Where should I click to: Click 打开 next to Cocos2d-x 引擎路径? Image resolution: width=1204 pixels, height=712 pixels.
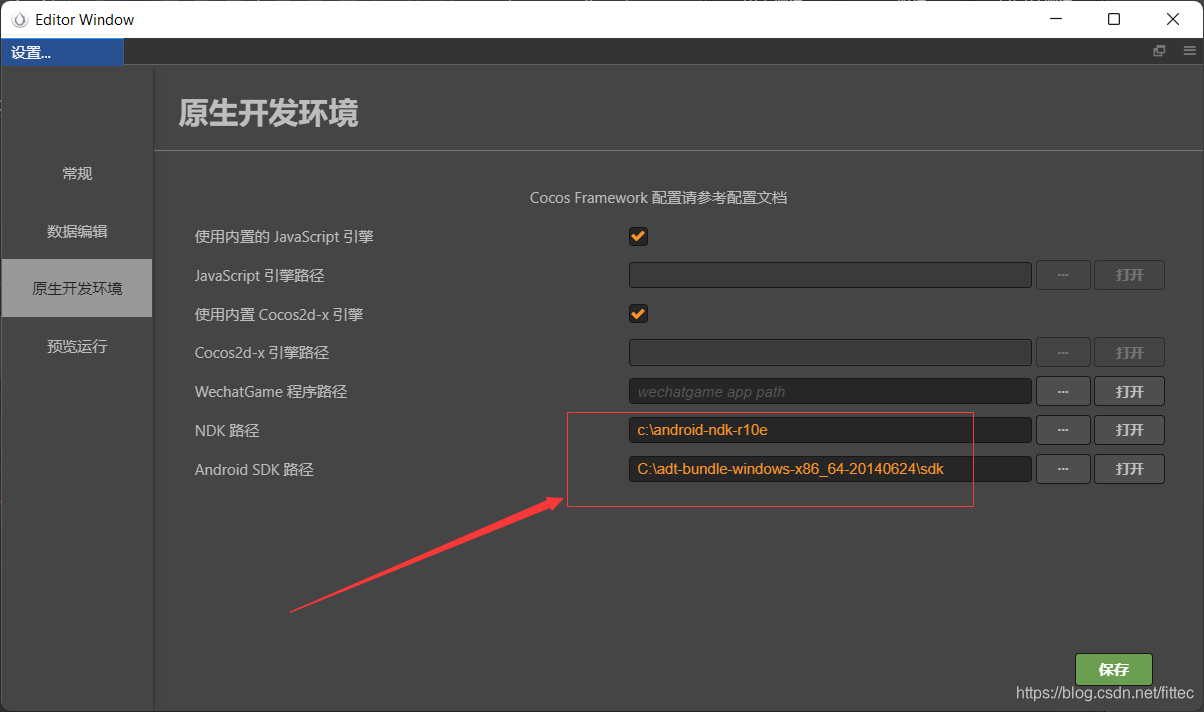pos(1130,353)
